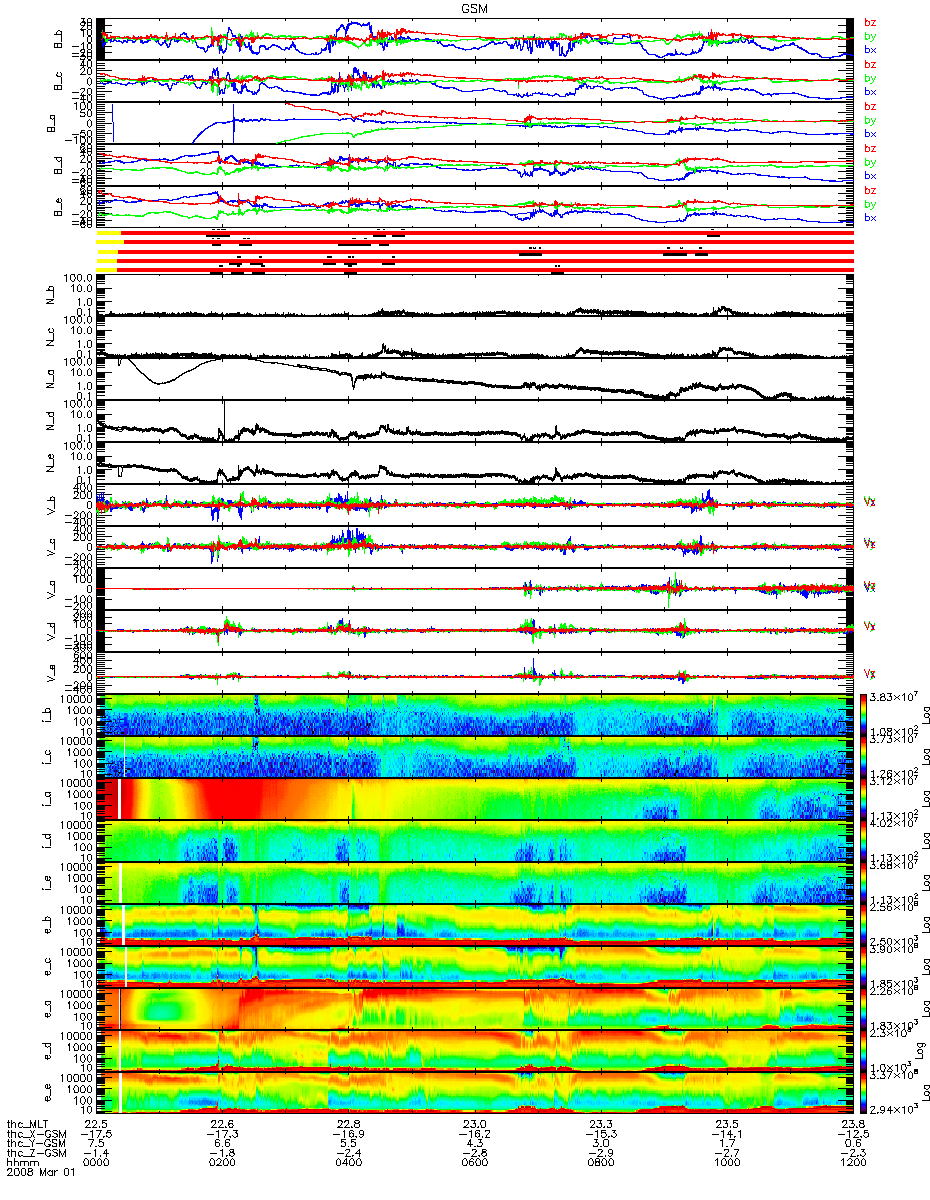Viewport: 930px width, 1200px height.
Task: Click the yellow segment of the top status bar
Action: tap(108, 232)
